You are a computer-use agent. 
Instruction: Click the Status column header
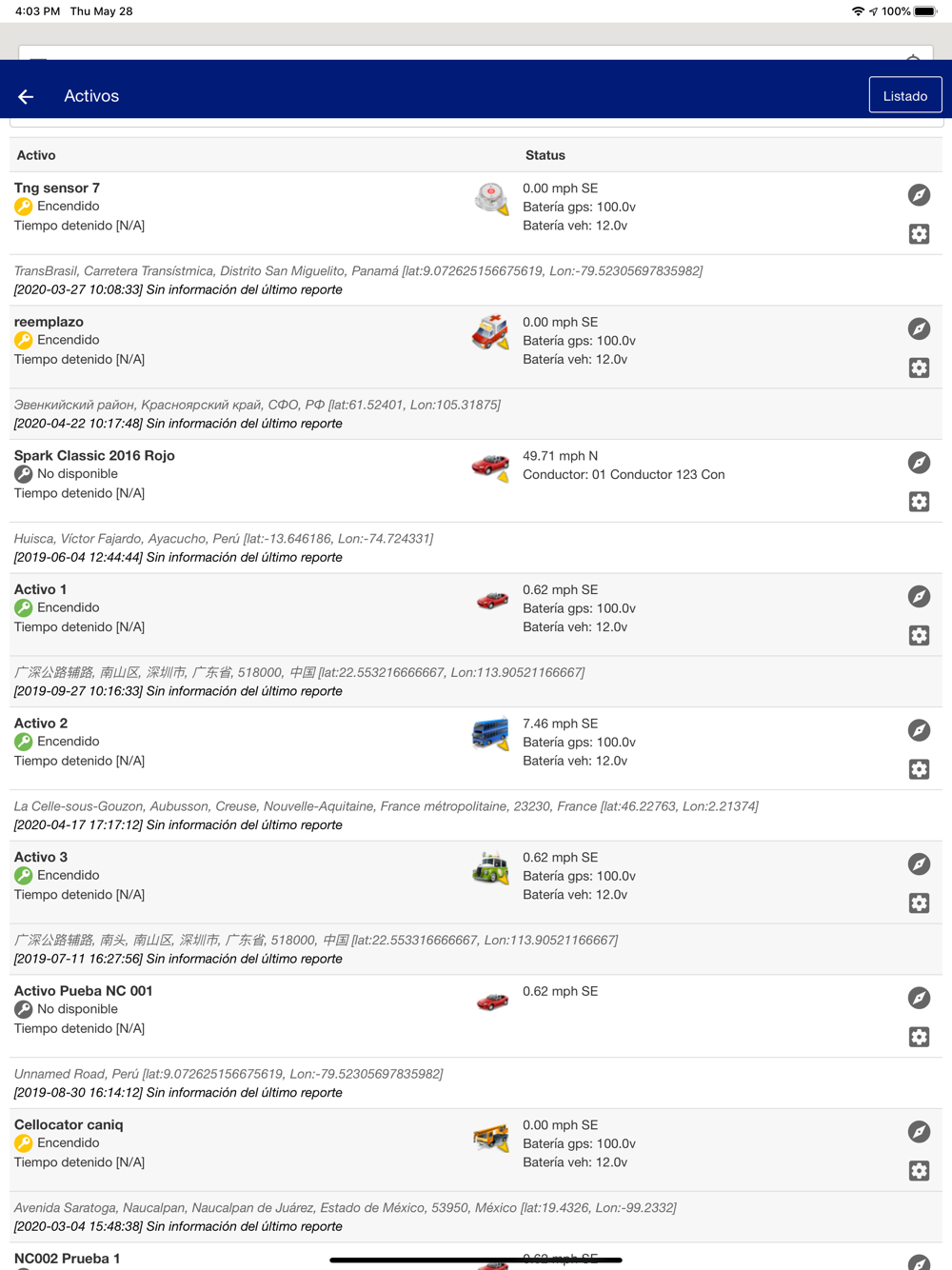click(x=545, y=155)
